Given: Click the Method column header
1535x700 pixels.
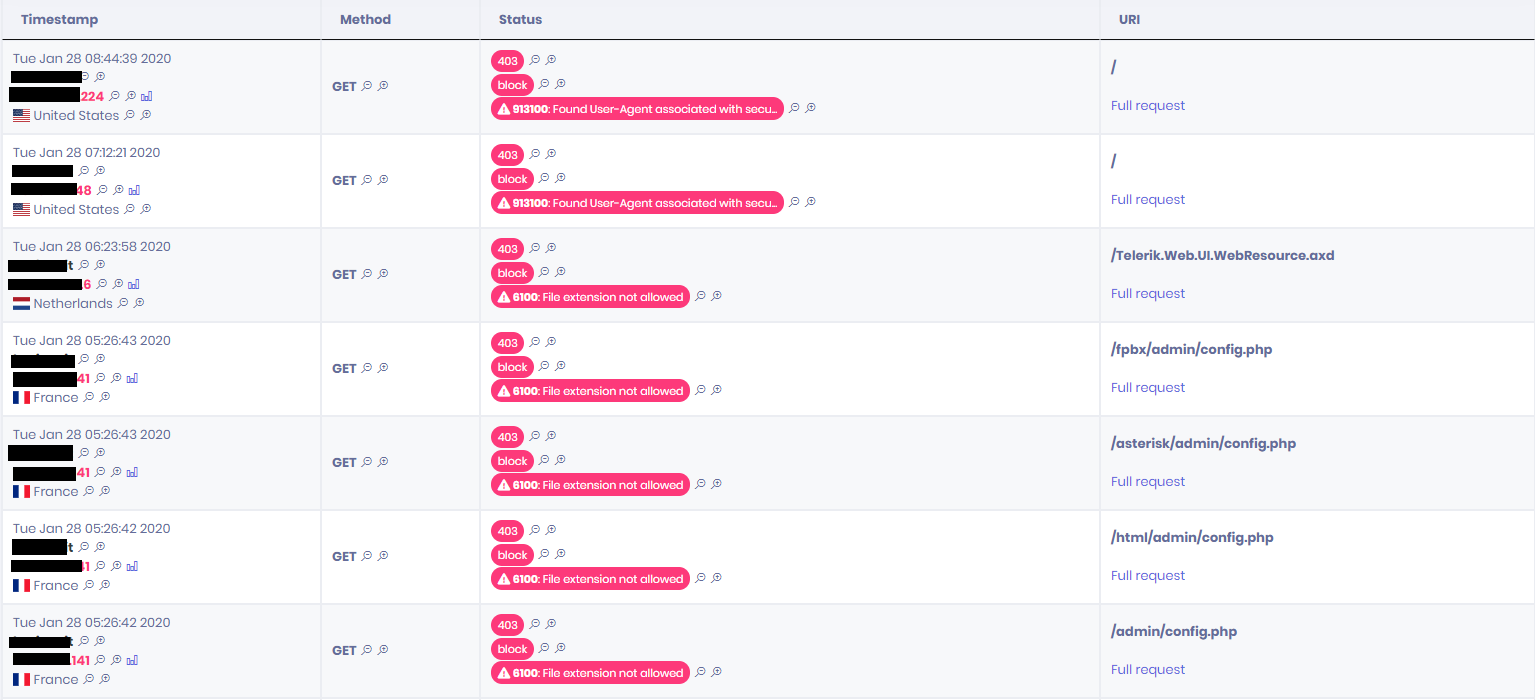Looking at the screenshot, I should (x=365, y=20).
